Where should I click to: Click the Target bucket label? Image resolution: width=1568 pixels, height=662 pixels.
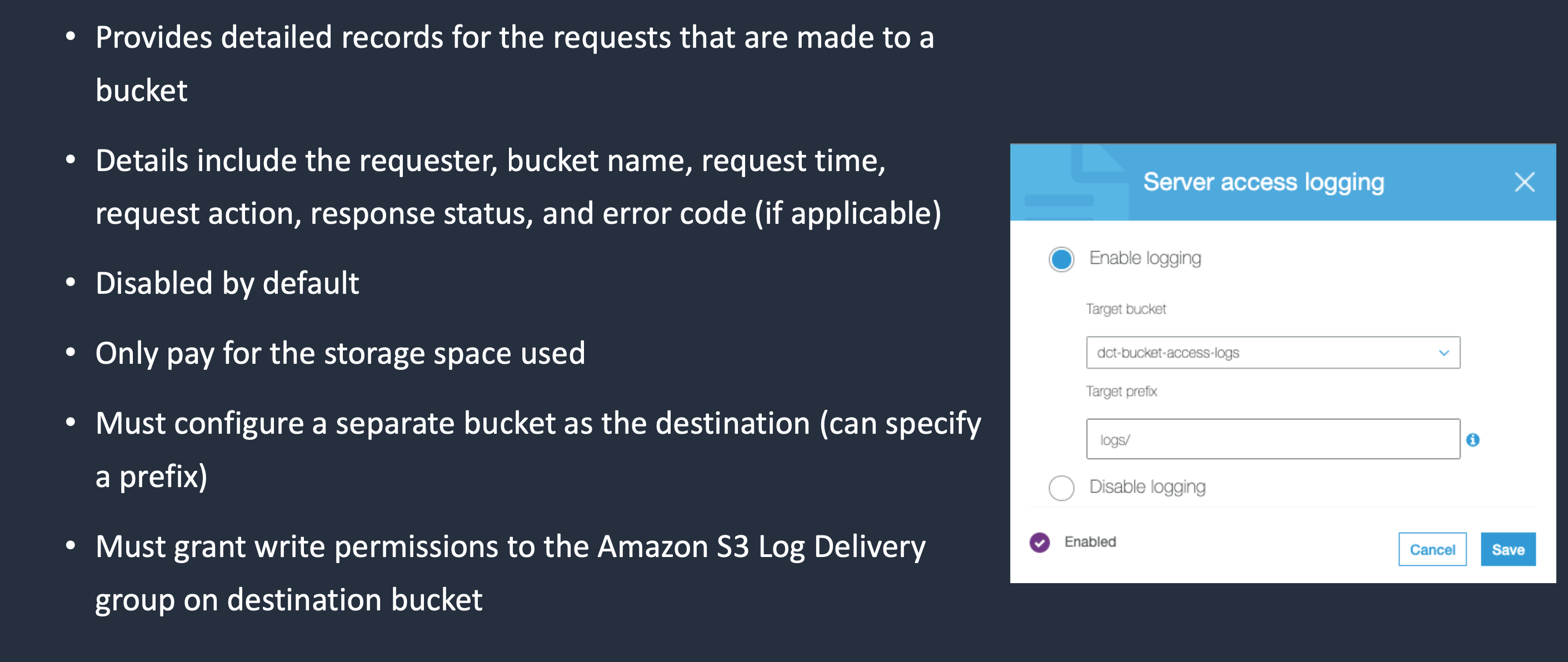(x=1126, y=309)
